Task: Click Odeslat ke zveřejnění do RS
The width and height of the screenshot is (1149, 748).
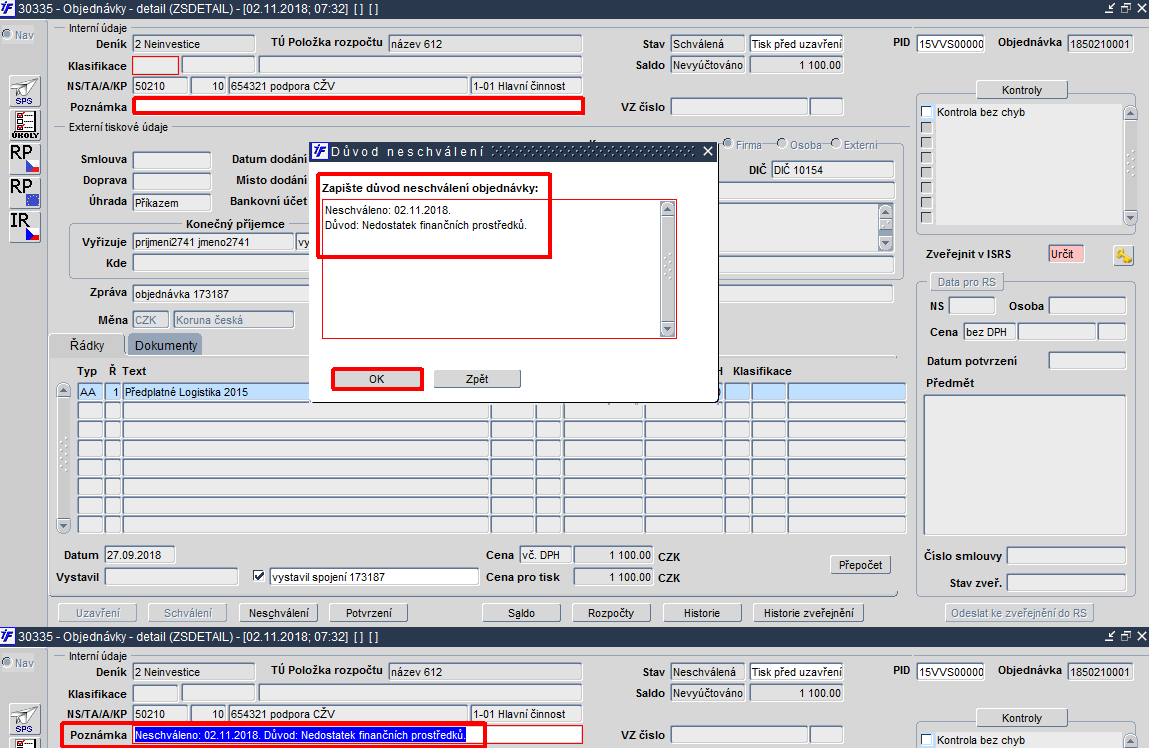Action: [1019, 613]
